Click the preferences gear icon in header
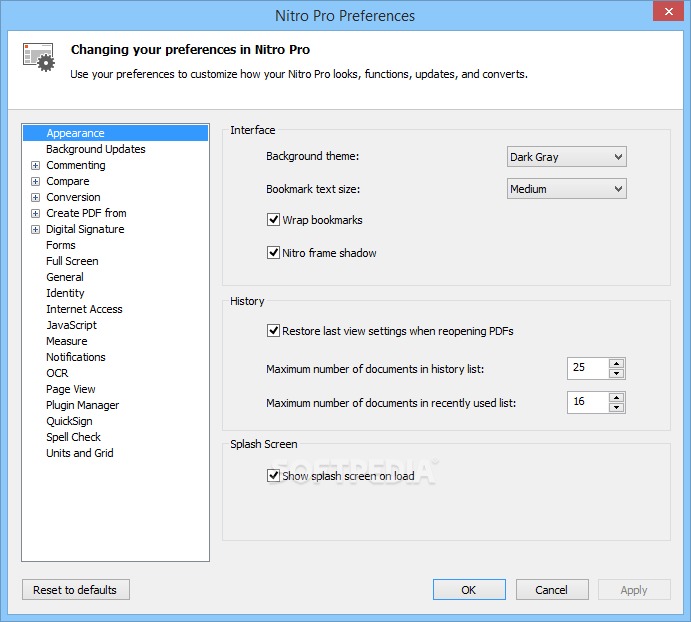This screenshot has height=622, width=691. (39, 57)
